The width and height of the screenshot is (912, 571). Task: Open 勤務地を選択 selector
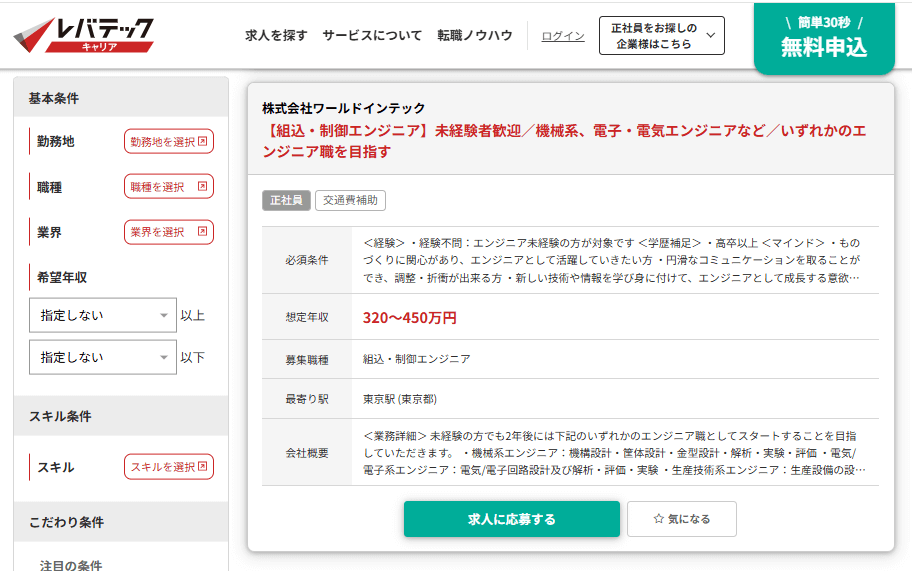tap(169, 141)
